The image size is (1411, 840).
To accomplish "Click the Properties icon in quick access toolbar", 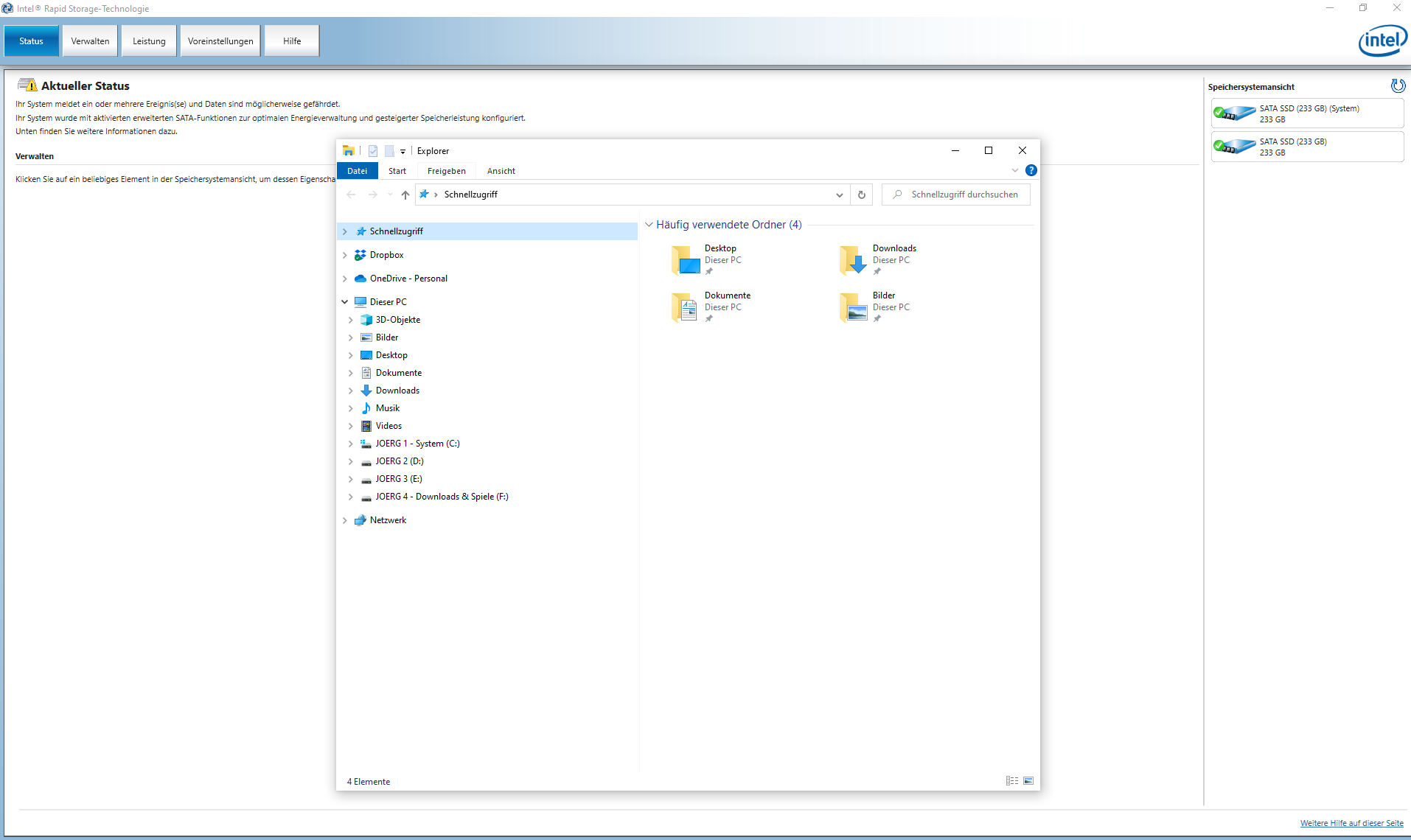I will [x=373, y=151].
